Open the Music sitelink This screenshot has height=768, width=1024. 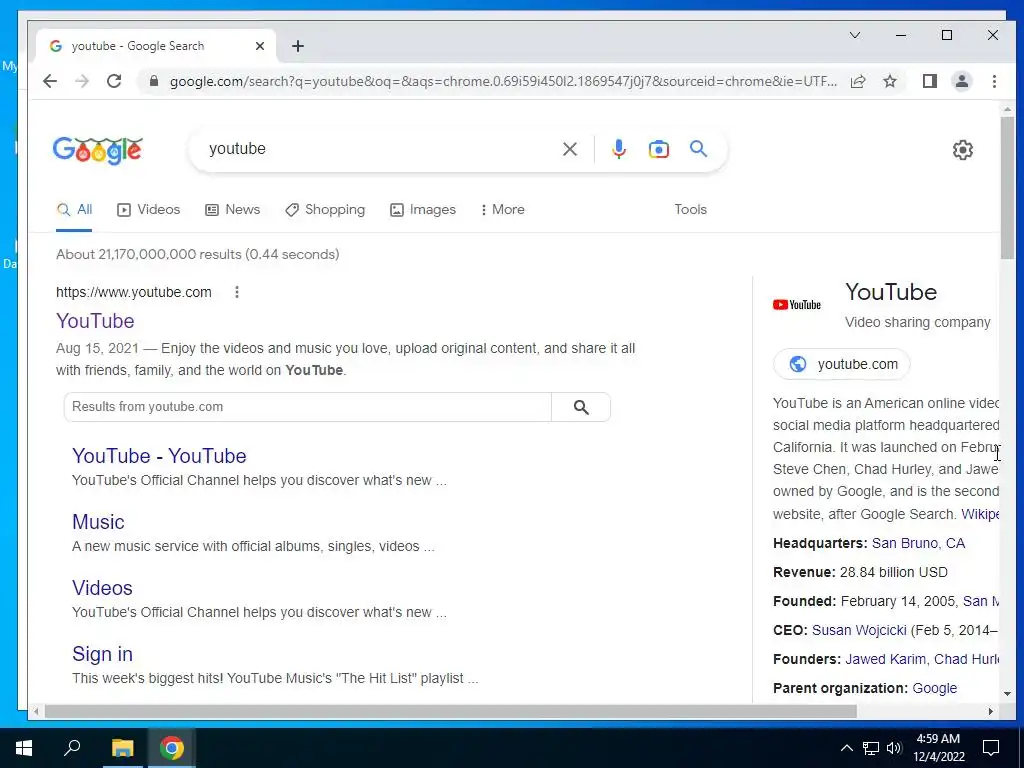[98, 522]
